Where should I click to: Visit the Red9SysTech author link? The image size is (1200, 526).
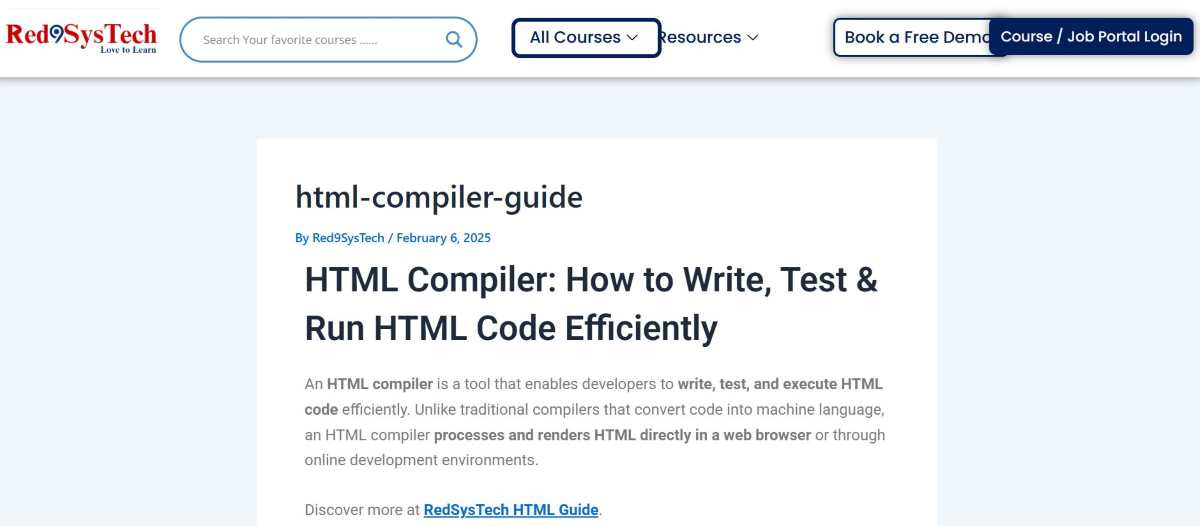[x=348, y=238]
